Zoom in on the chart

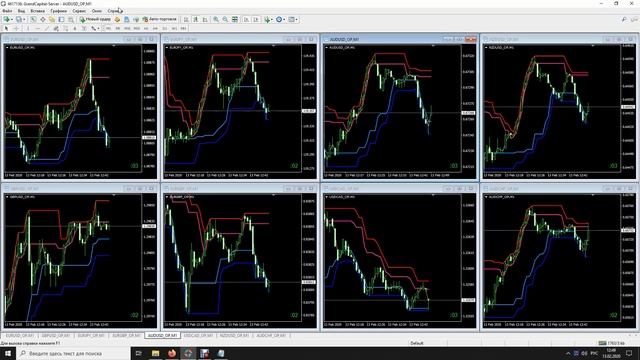(x=216, y=19)
